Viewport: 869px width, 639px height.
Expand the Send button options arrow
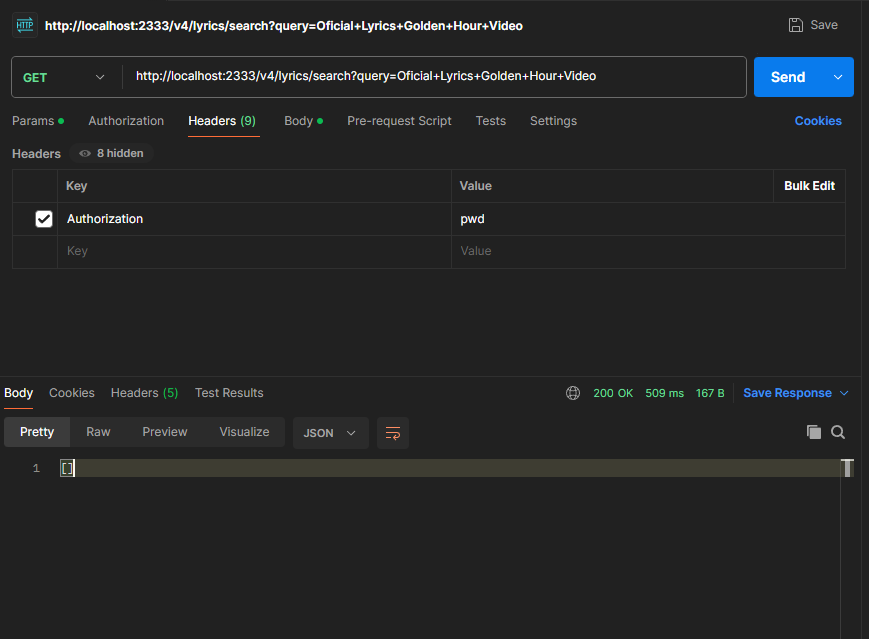coord(838,77)
